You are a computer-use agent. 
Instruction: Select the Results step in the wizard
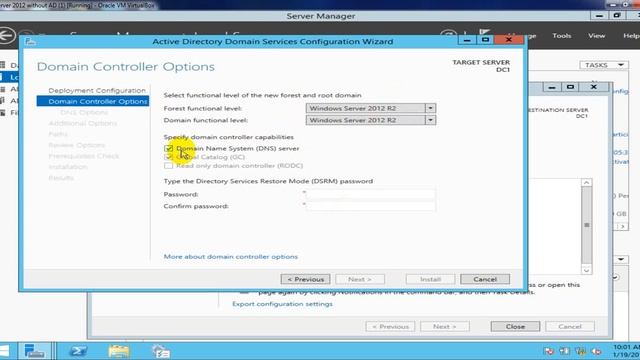point(61,178)
